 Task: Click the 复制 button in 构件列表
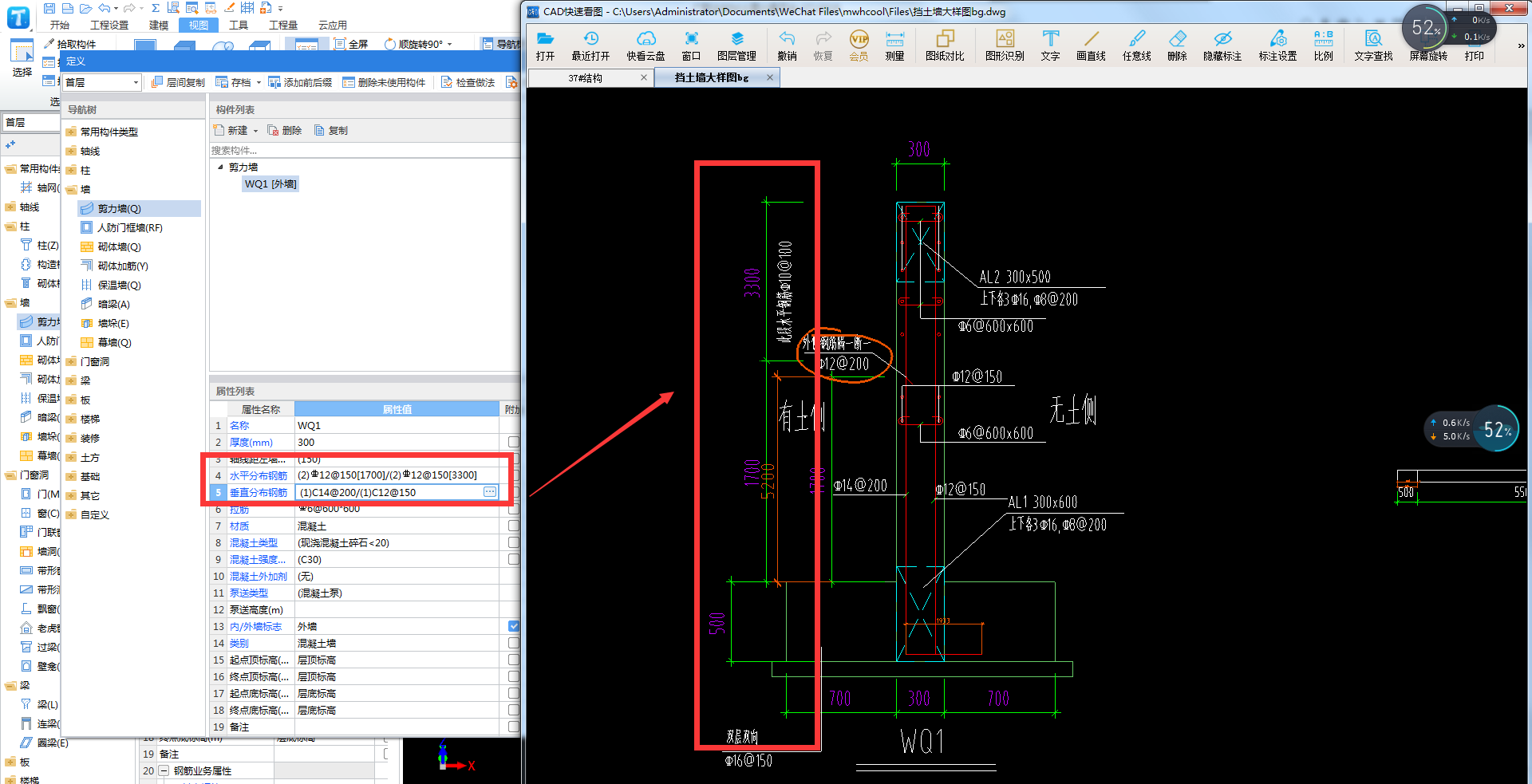331,131
